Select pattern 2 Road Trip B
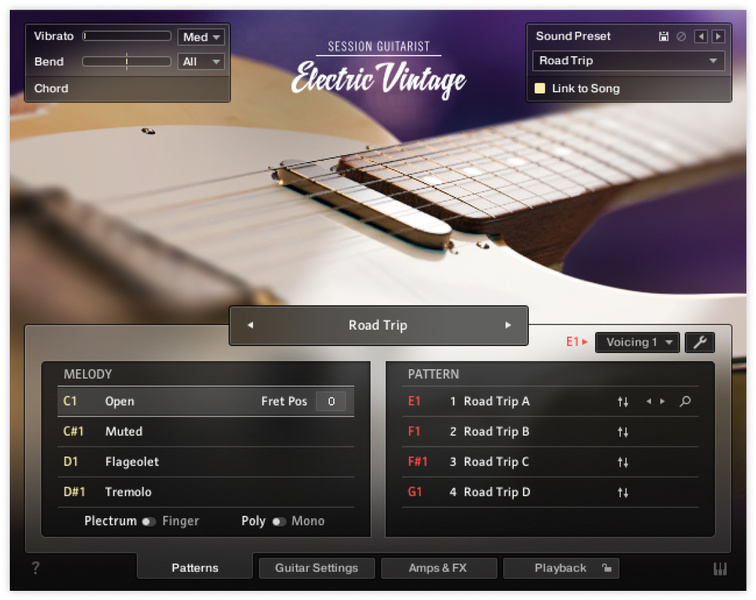The height and width of the screenshot is (600, 756). click(550, 432)
